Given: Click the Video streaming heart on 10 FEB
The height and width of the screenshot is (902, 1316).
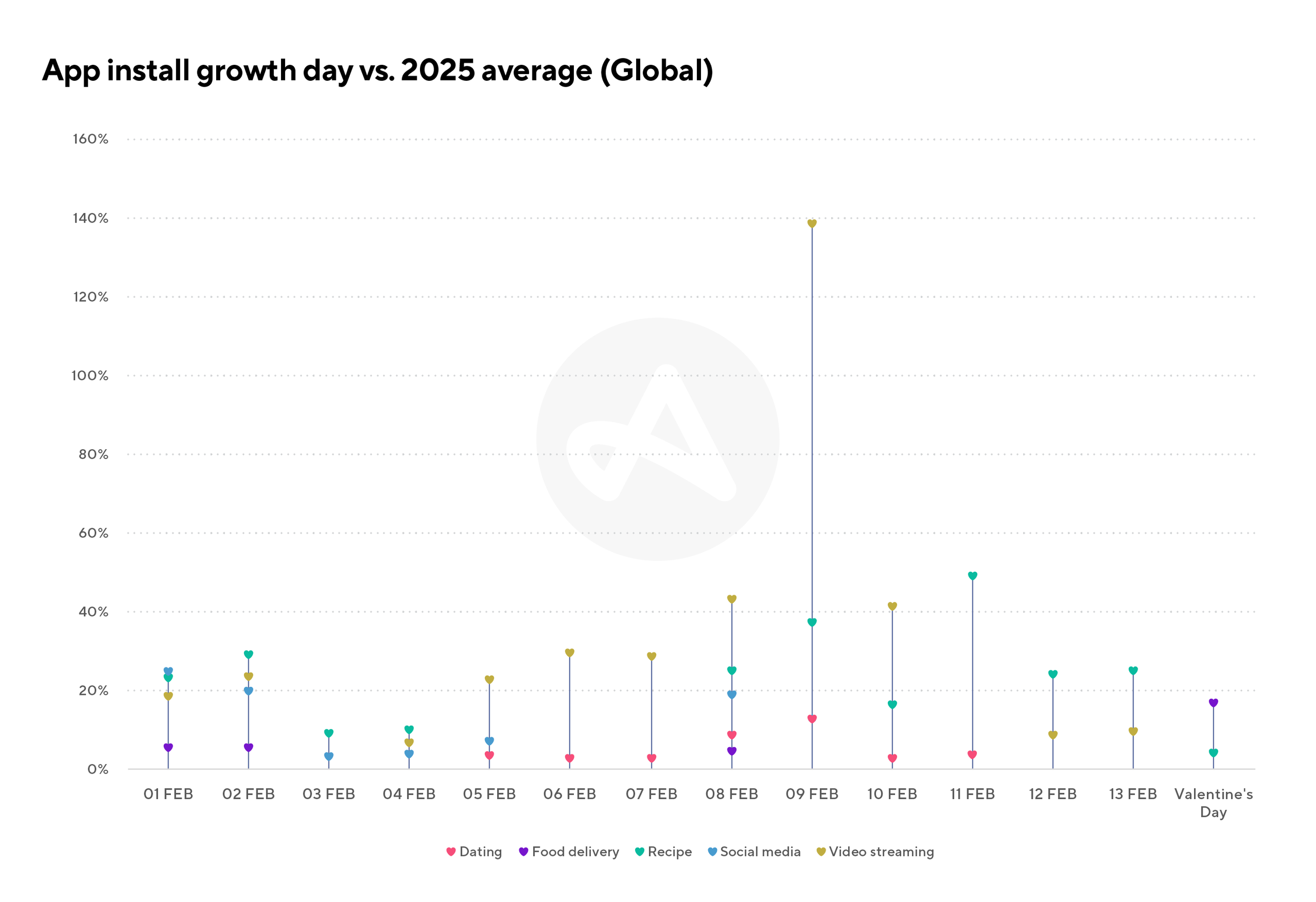Looking at the screenshot, I should pyautogui.click(x=892, y=606).
